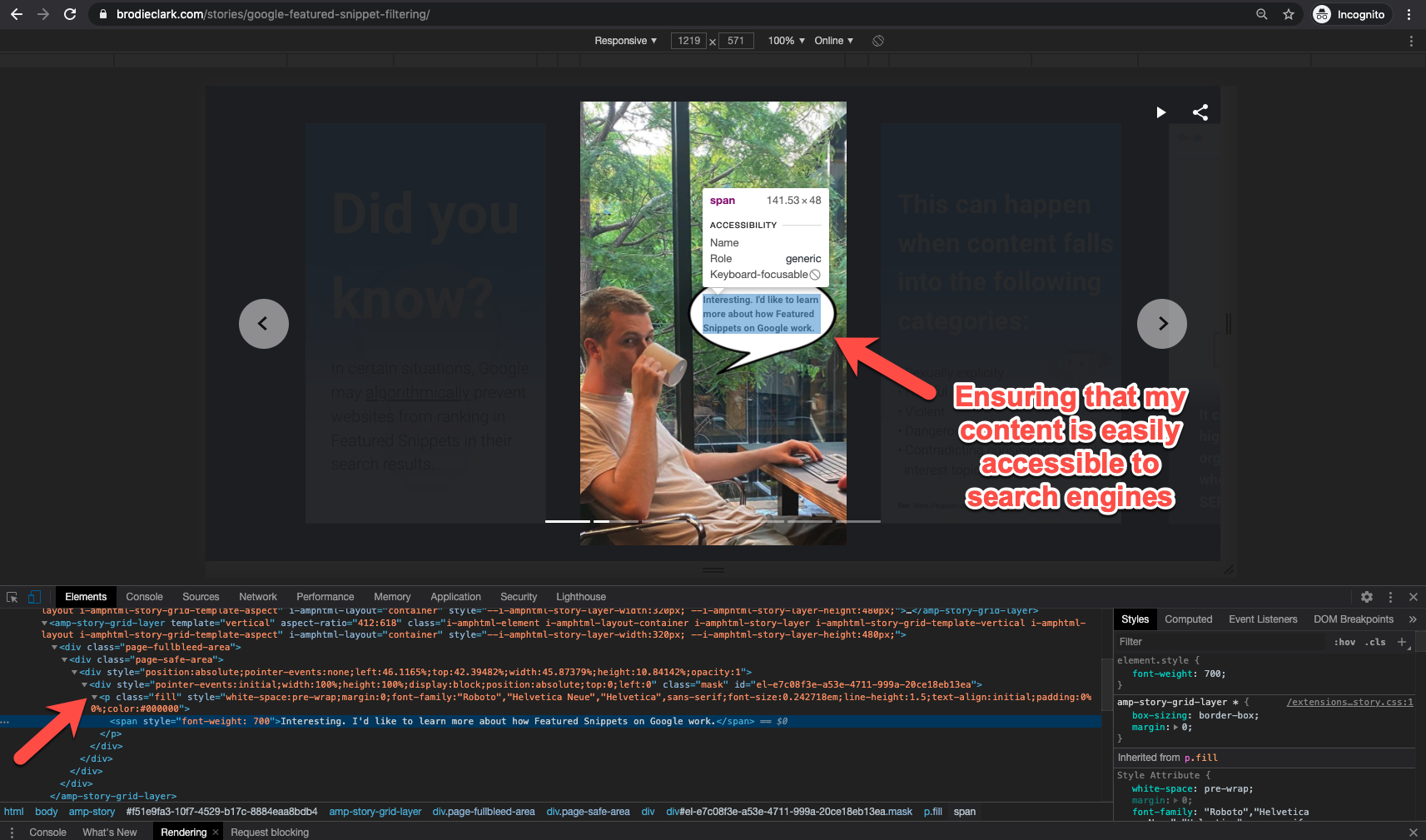Screen dimensions: 1426x840
Task: Click the new style rule plus icon
Action: point(1402,642)
